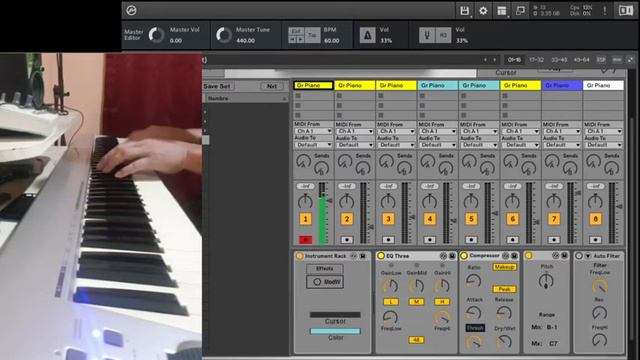
Task: Click track 1 green volume meter fader
Action: (x=322, y=213)
